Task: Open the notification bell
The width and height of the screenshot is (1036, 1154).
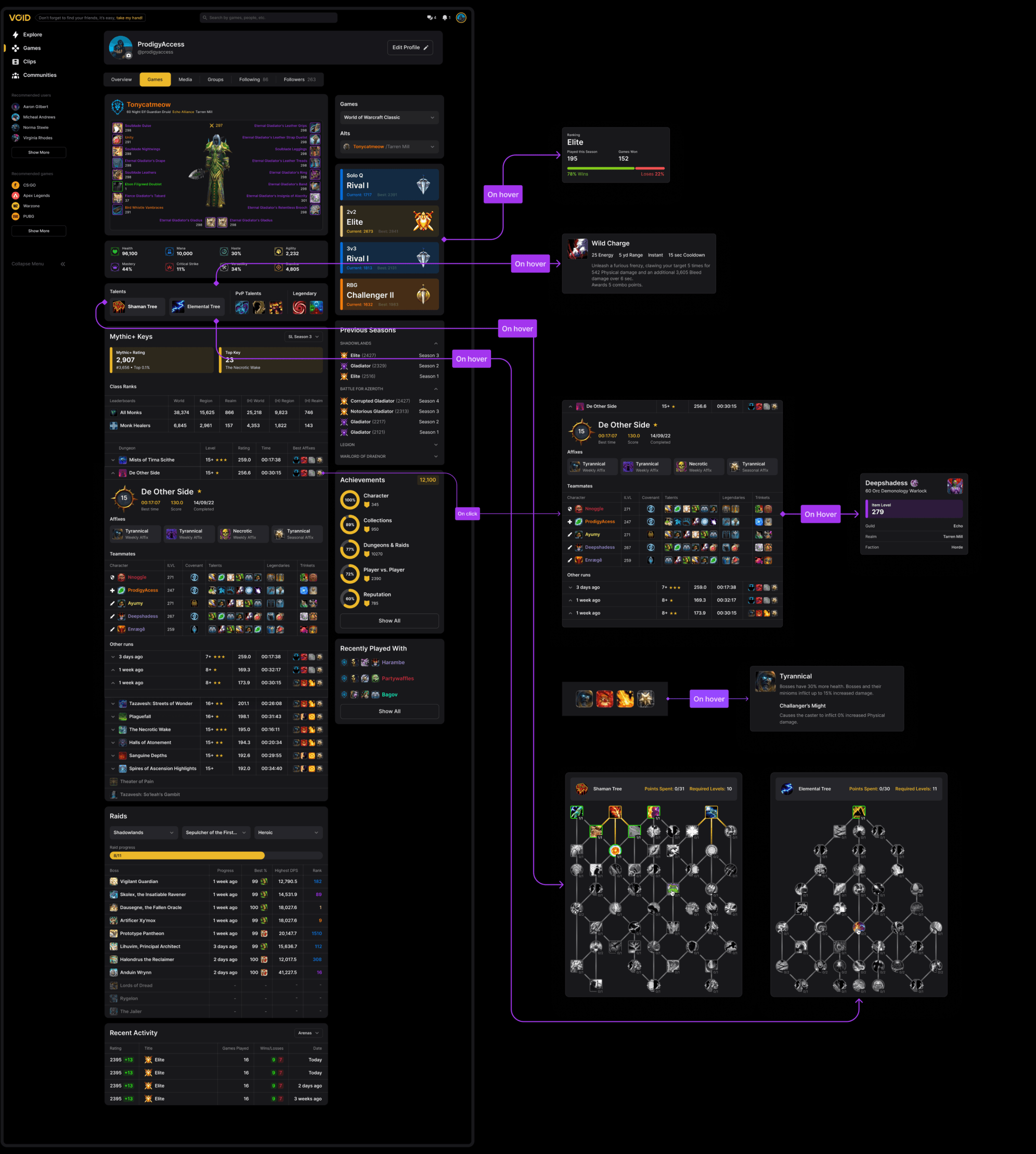Action: (x=445, y=18)
